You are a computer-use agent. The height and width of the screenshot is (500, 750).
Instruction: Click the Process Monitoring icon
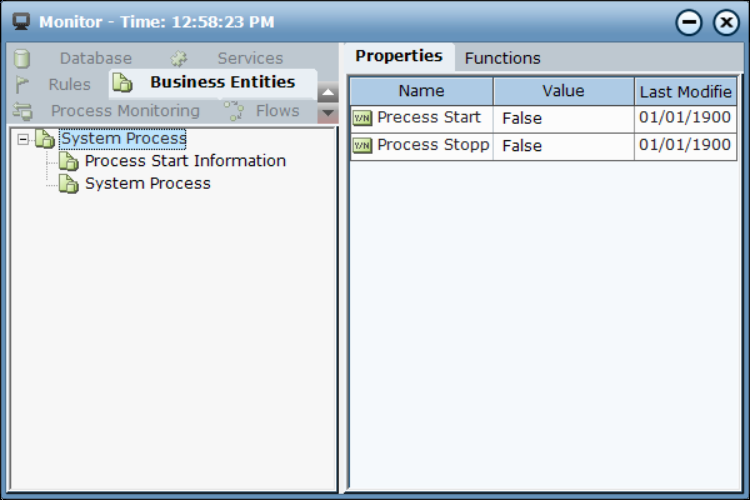[22, 111]
